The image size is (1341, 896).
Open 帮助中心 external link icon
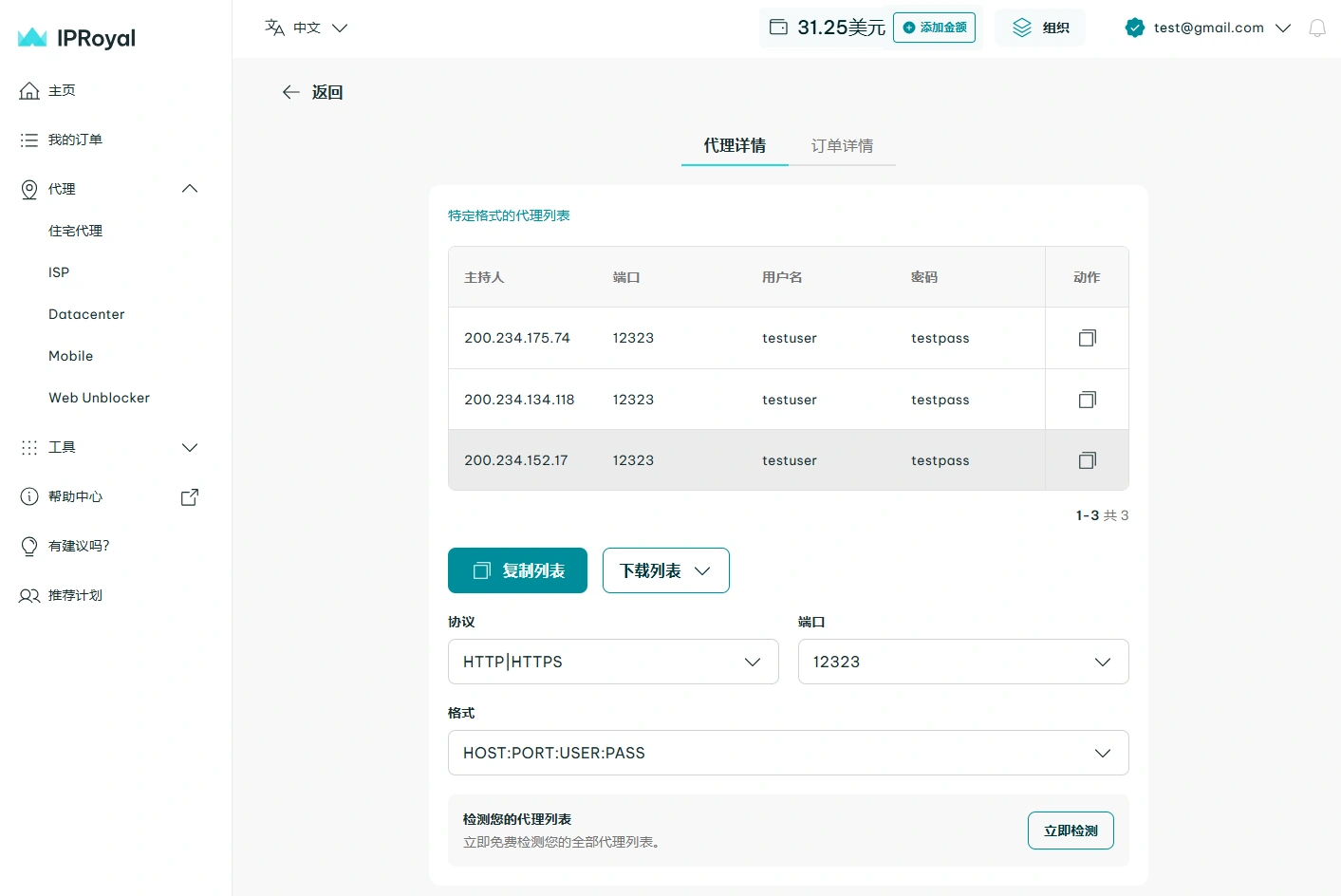point(190,496)
